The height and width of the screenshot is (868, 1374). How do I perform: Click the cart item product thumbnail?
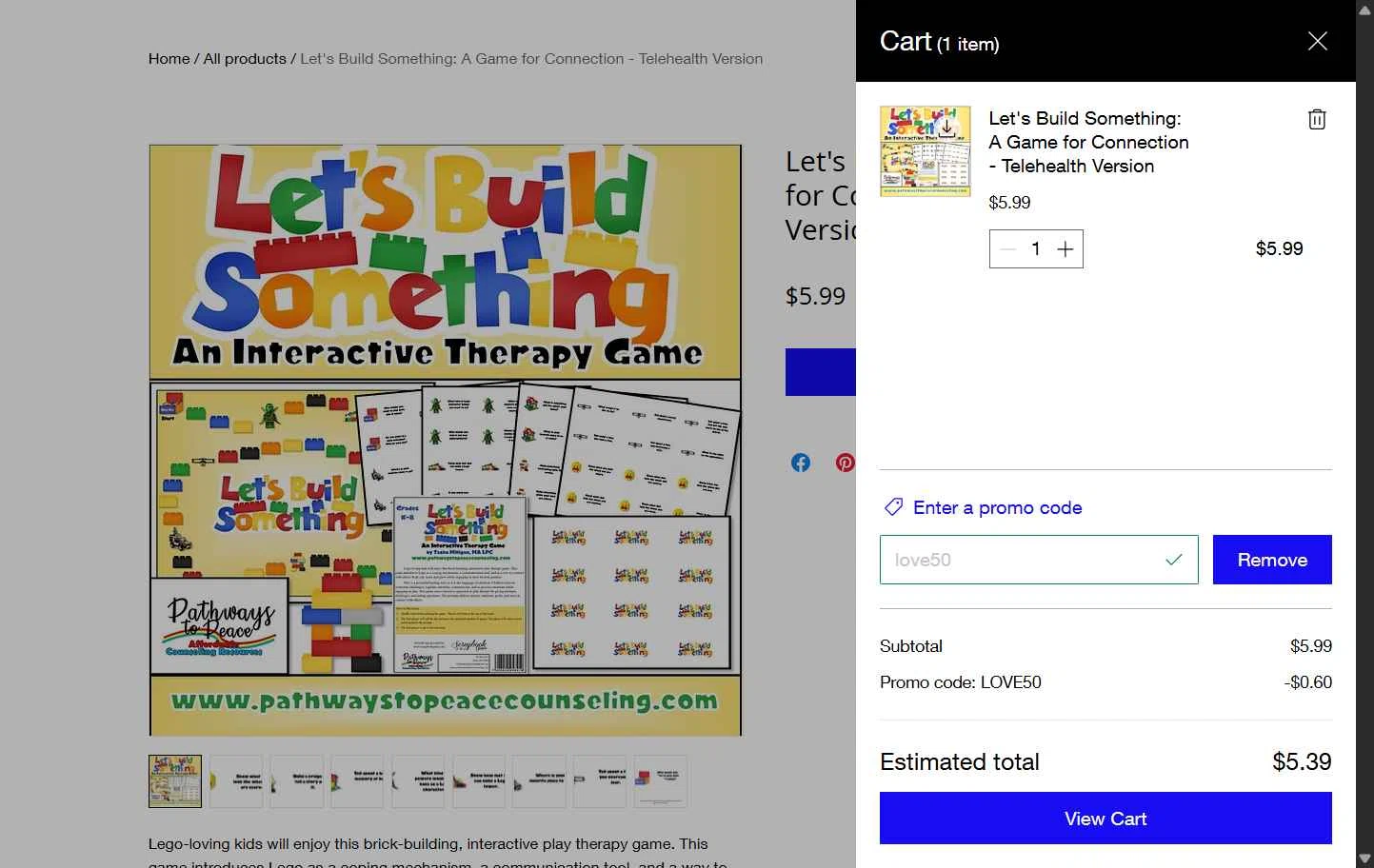point(925,151)
